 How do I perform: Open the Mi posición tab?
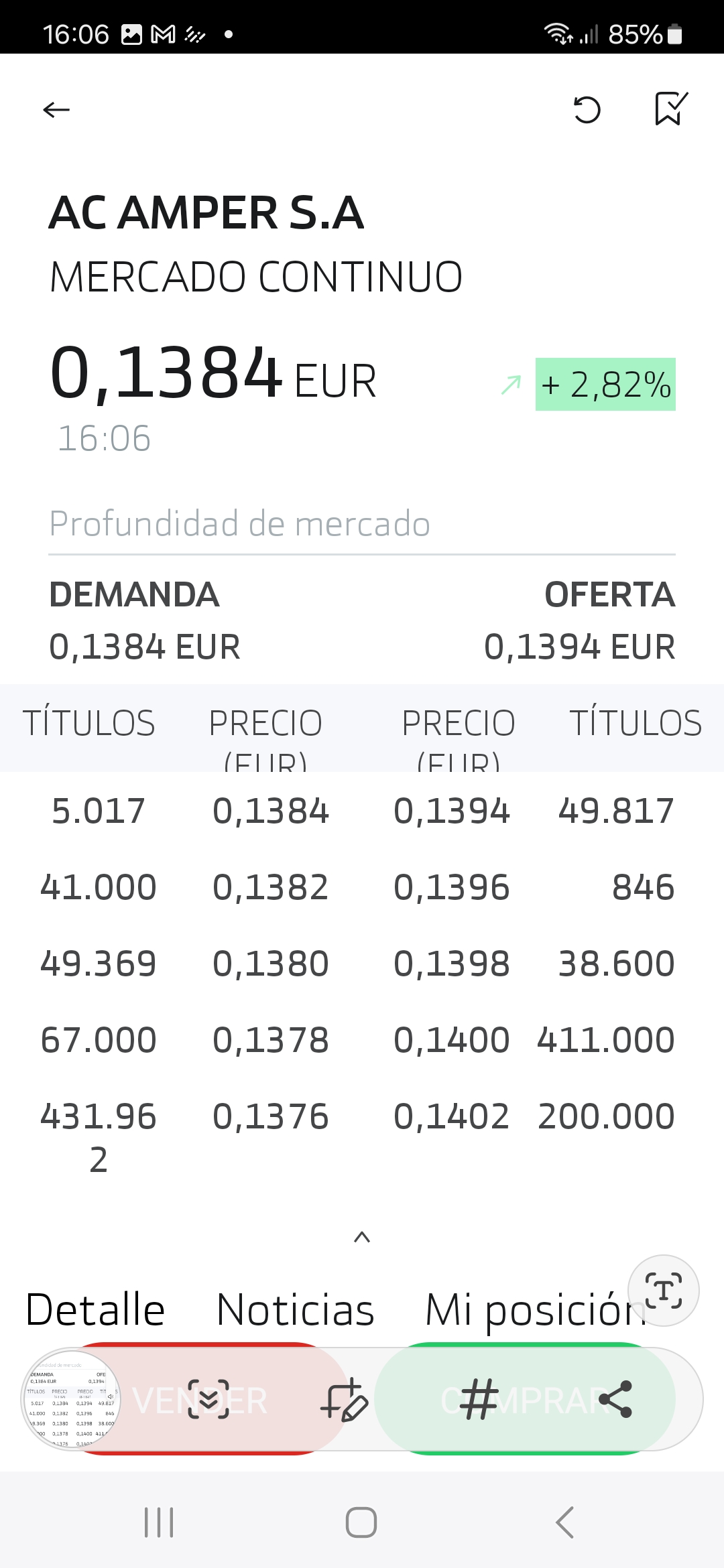[x=534, y=1311]
